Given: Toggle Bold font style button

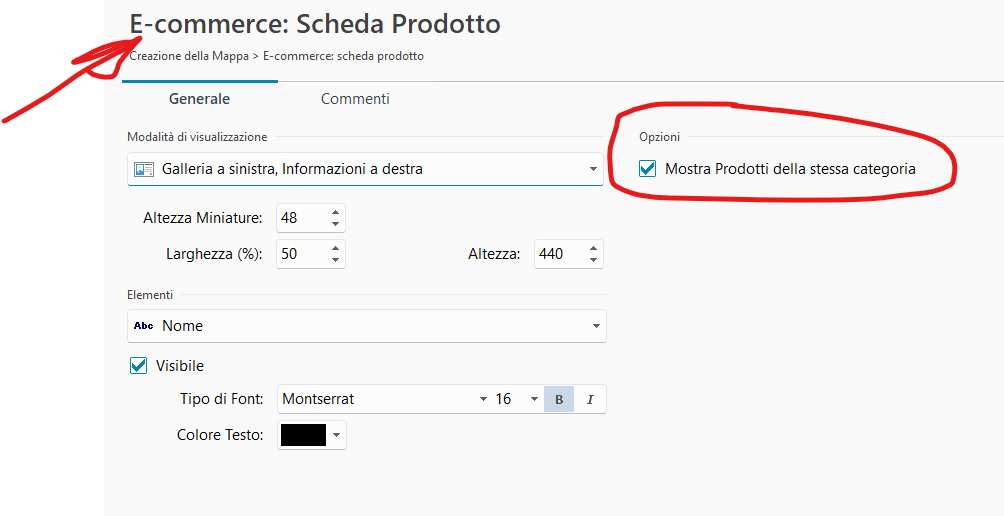Looking at the screenshot, I should click(x=559, y=399).
